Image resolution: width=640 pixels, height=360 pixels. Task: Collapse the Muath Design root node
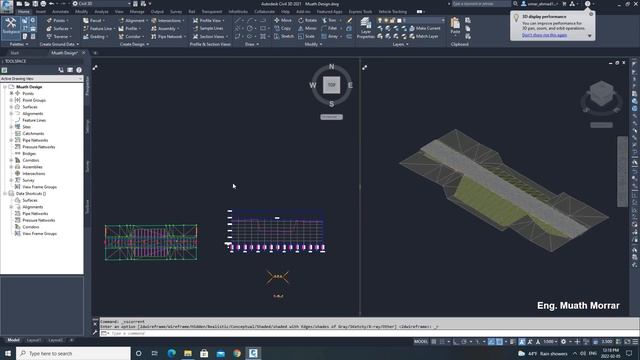[5, 87]
